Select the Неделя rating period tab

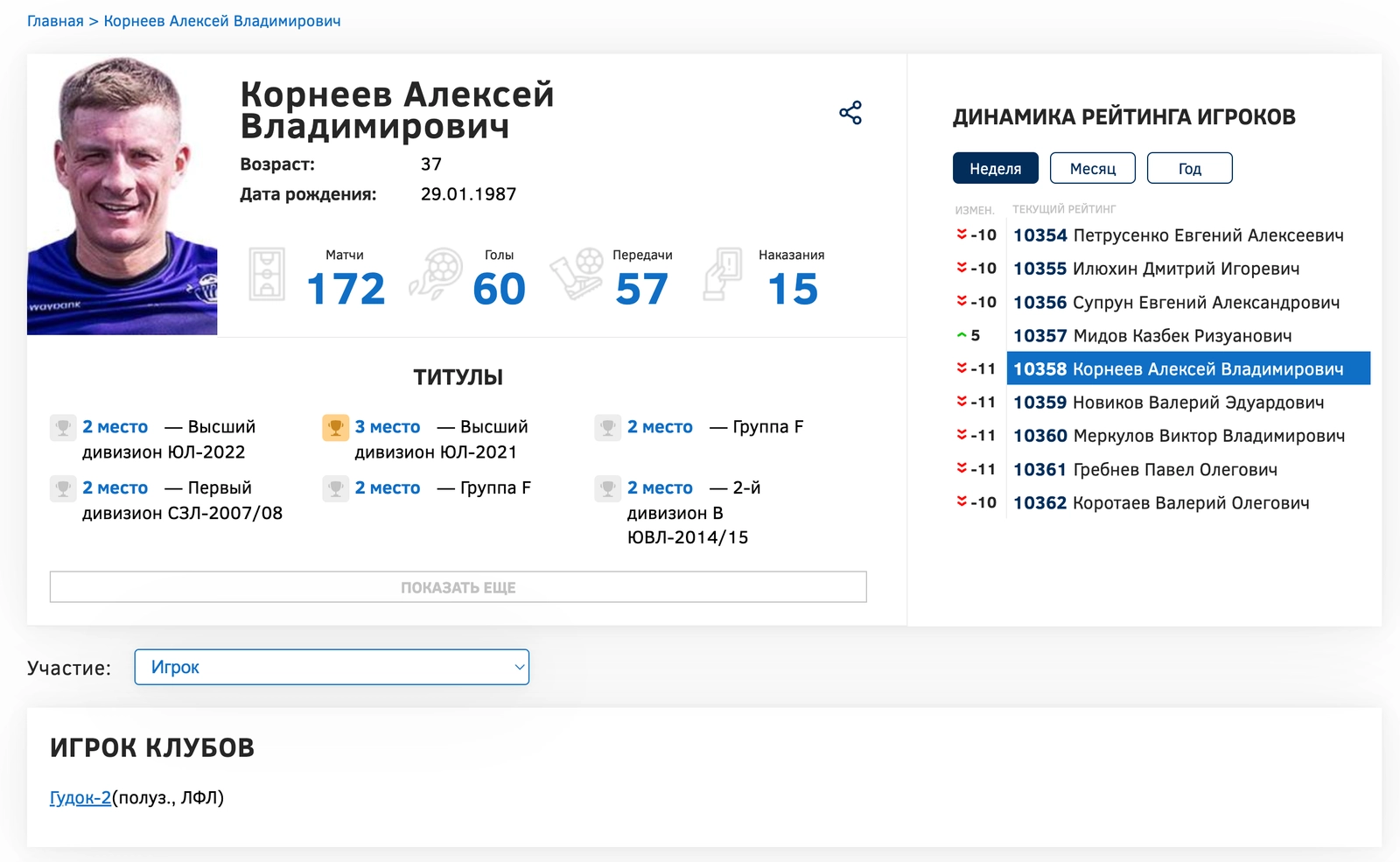(x=995, y=168)
